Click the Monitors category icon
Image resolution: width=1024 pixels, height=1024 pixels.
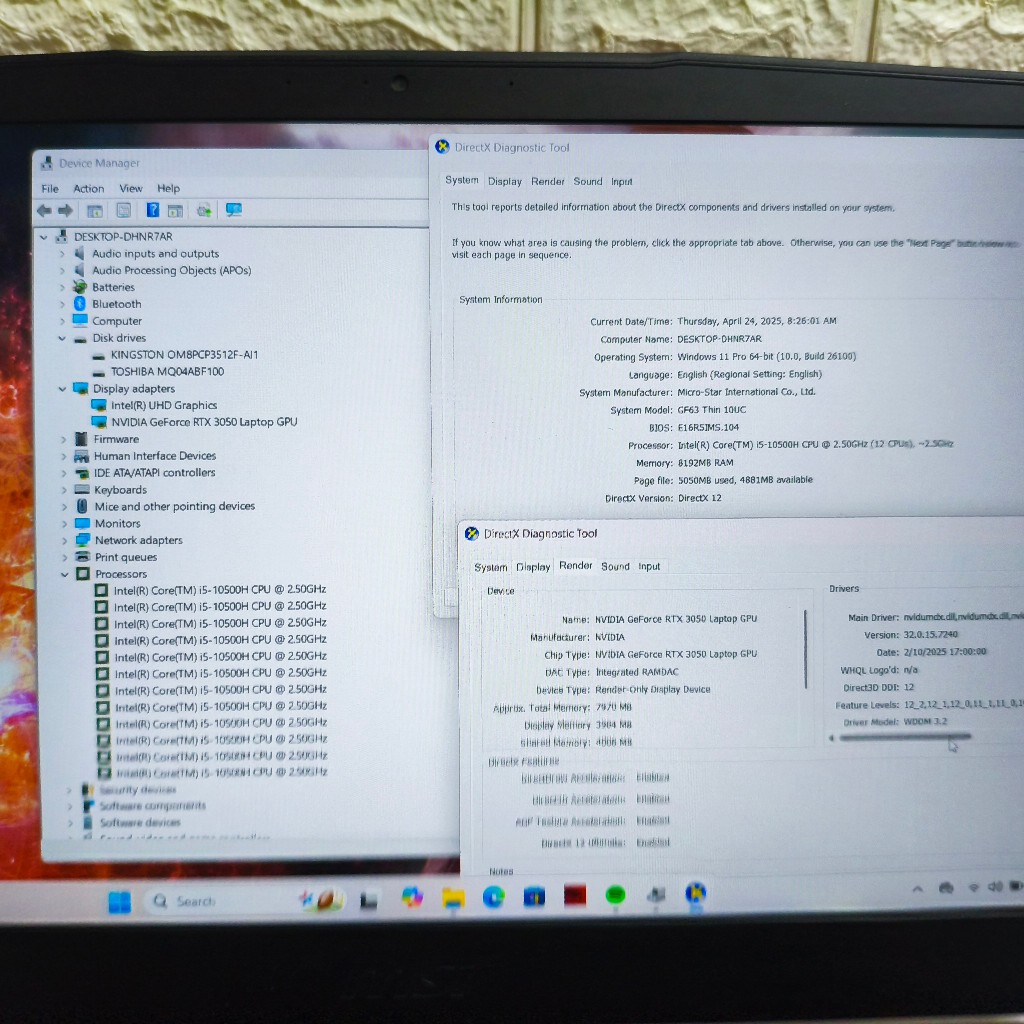pyautogui.click(x=82, y=523)
